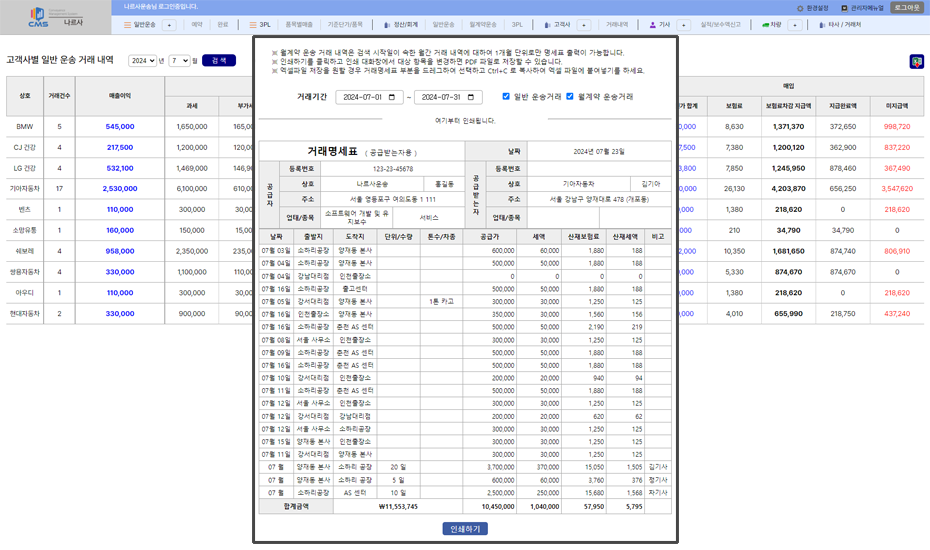930x550 pixels.
Task: Click the 인쇄하기 print button
Action: tap(465, 529)
